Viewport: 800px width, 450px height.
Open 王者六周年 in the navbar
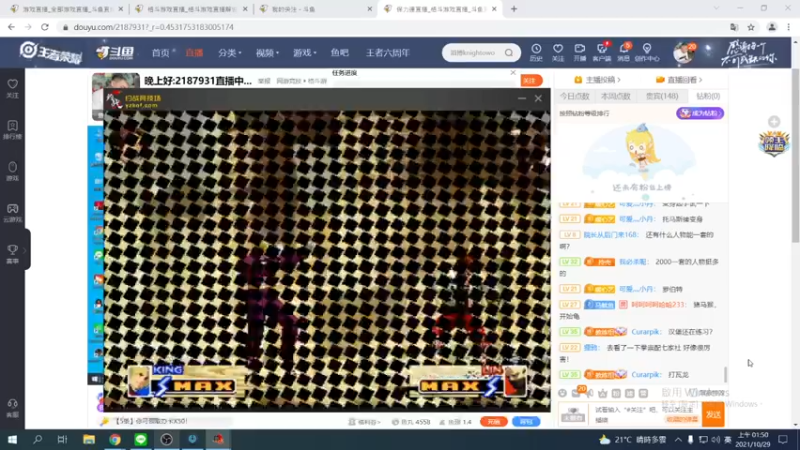(387, 53)
